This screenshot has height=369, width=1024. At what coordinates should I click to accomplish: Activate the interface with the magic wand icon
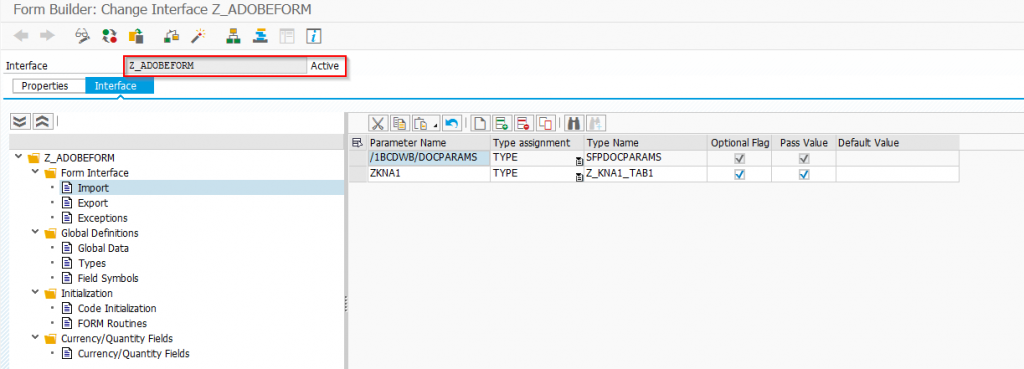coord(199,36)
